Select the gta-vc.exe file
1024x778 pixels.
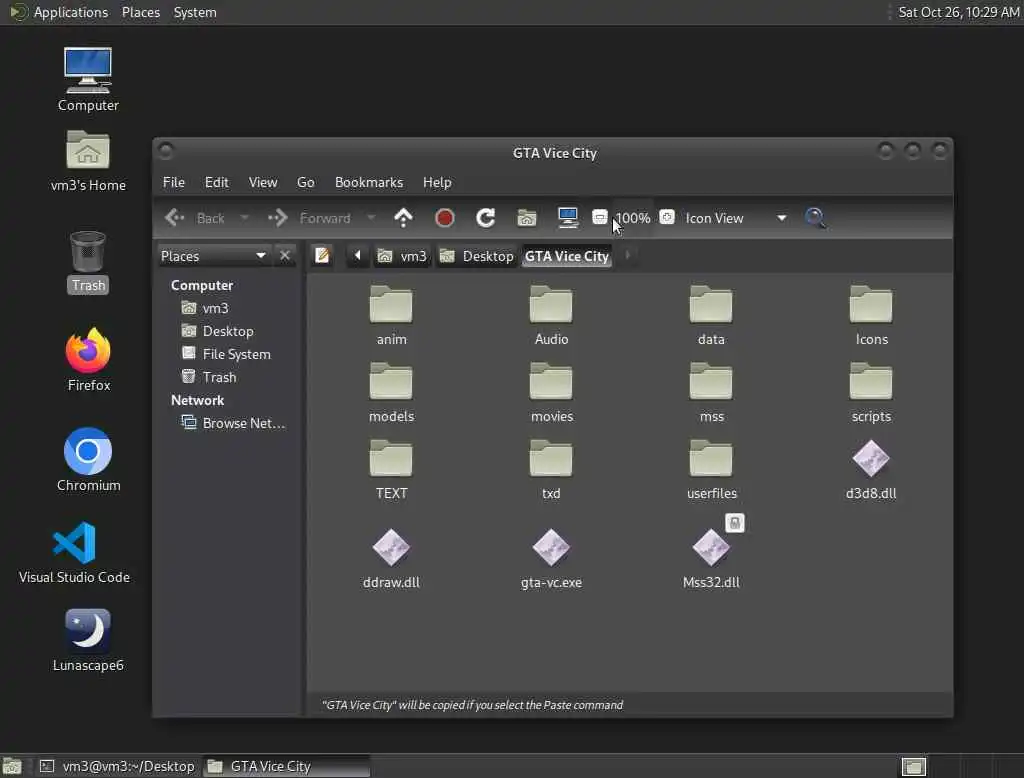(551, 558)
